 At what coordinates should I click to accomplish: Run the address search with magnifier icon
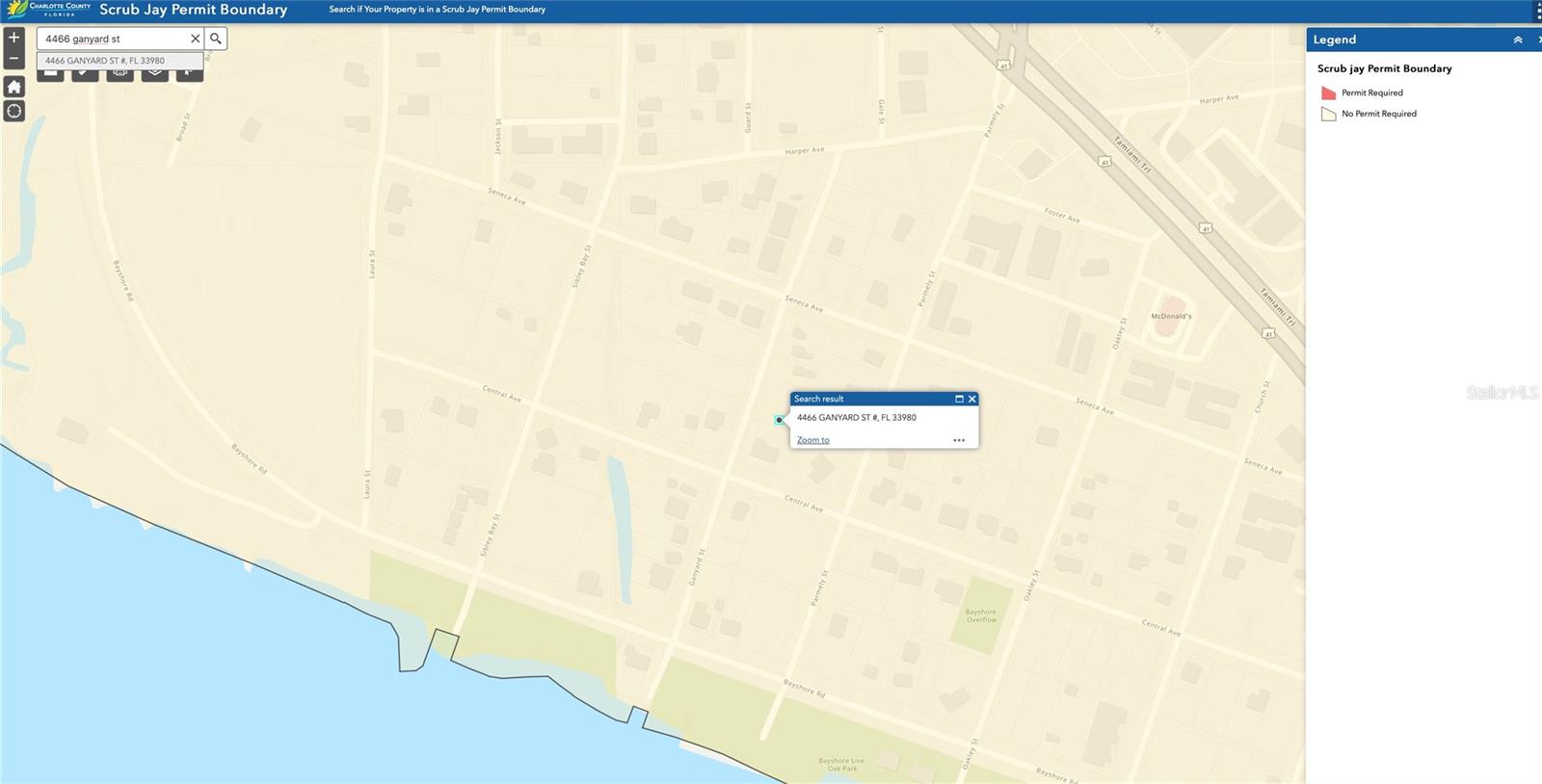coord(216,39)
